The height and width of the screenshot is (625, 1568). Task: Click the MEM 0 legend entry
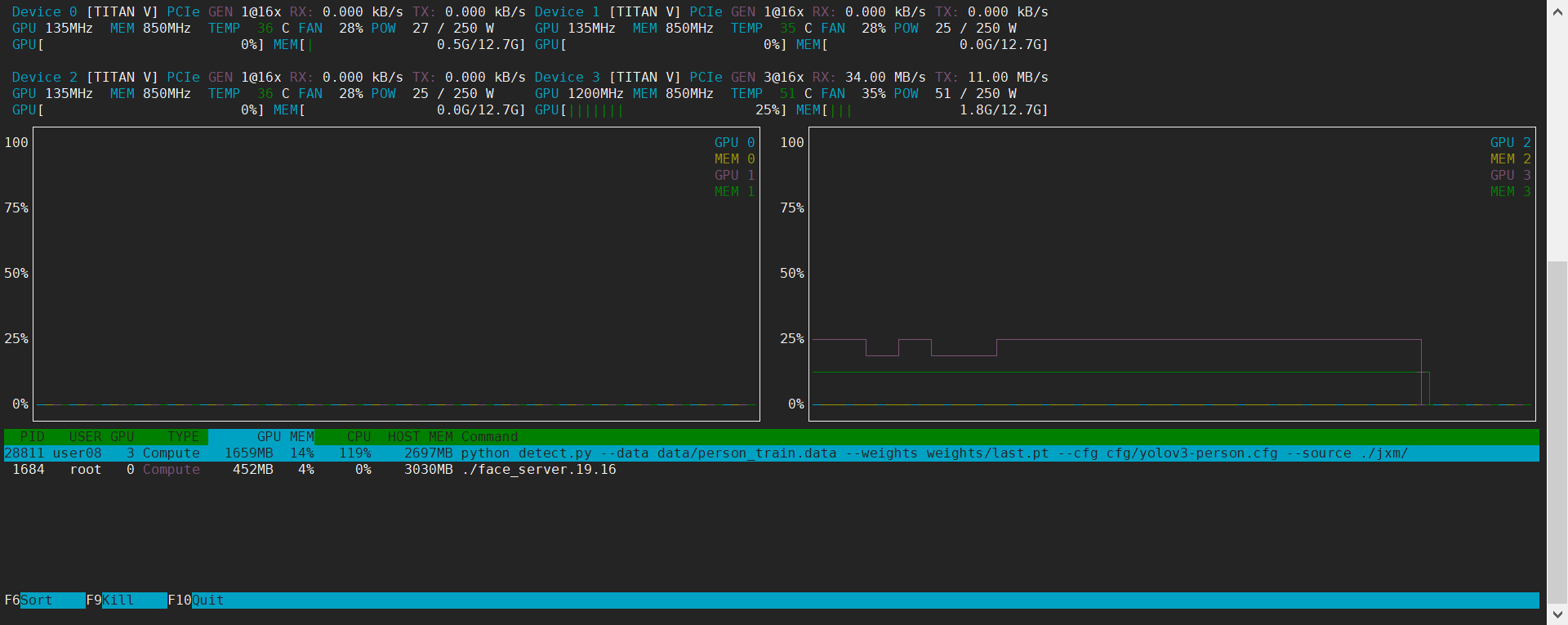point(734,159)
